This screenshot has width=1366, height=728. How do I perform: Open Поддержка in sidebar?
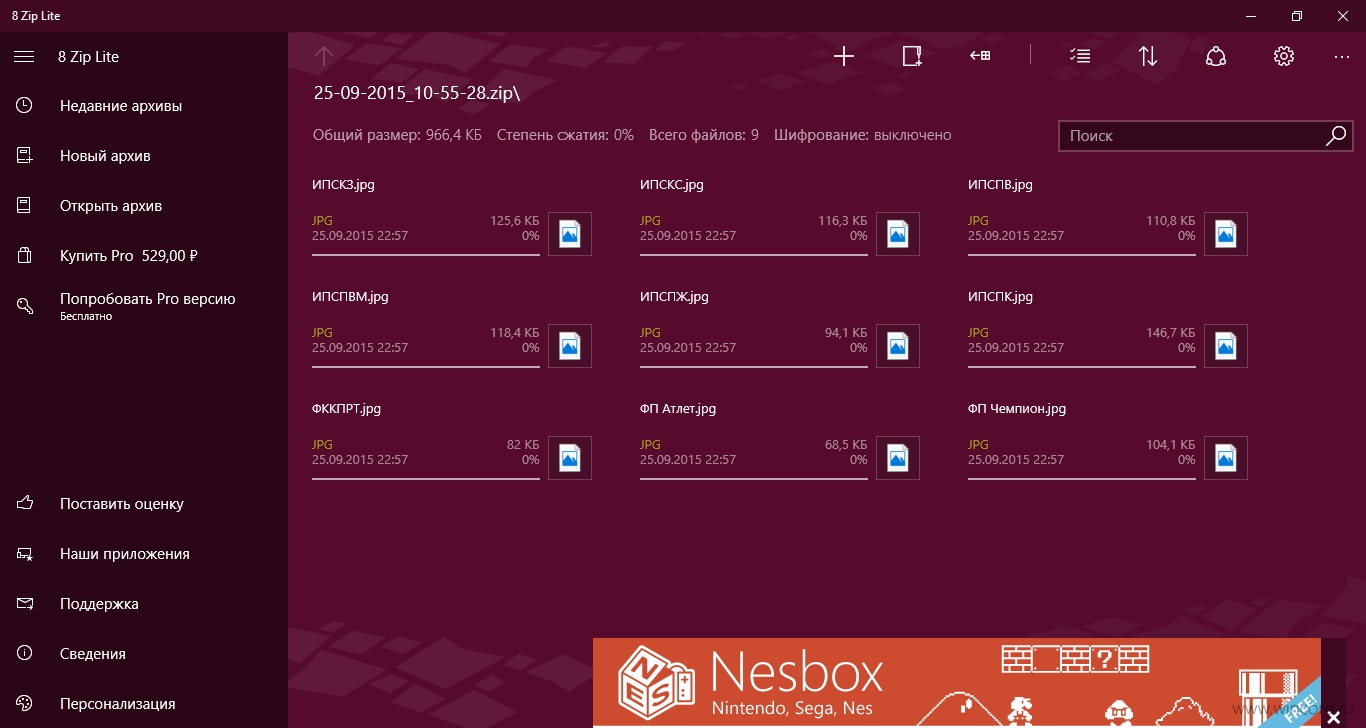click(144, 604)
